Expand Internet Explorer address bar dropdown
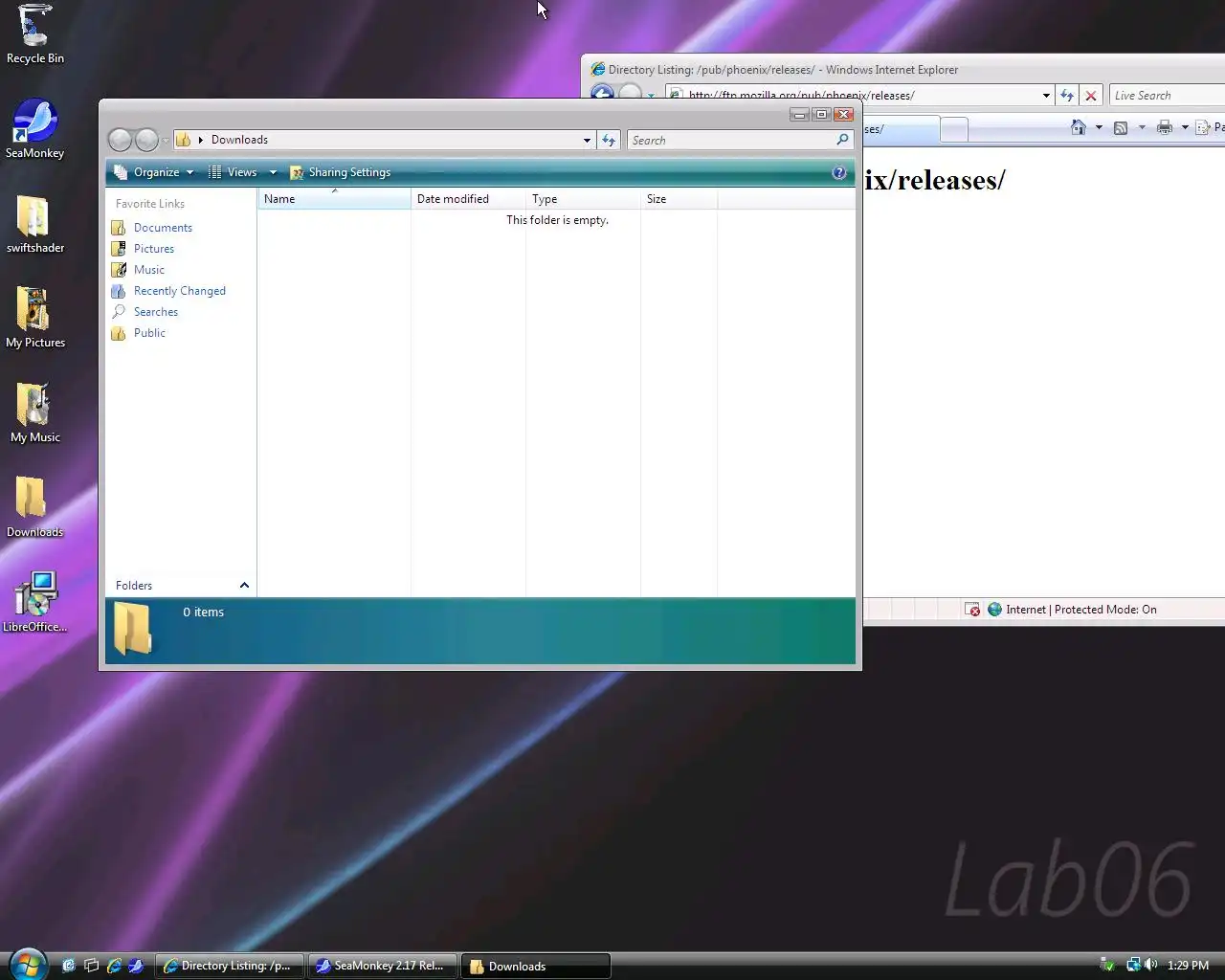Screen dimensions: 1225x980 [x=1046, y=96]
